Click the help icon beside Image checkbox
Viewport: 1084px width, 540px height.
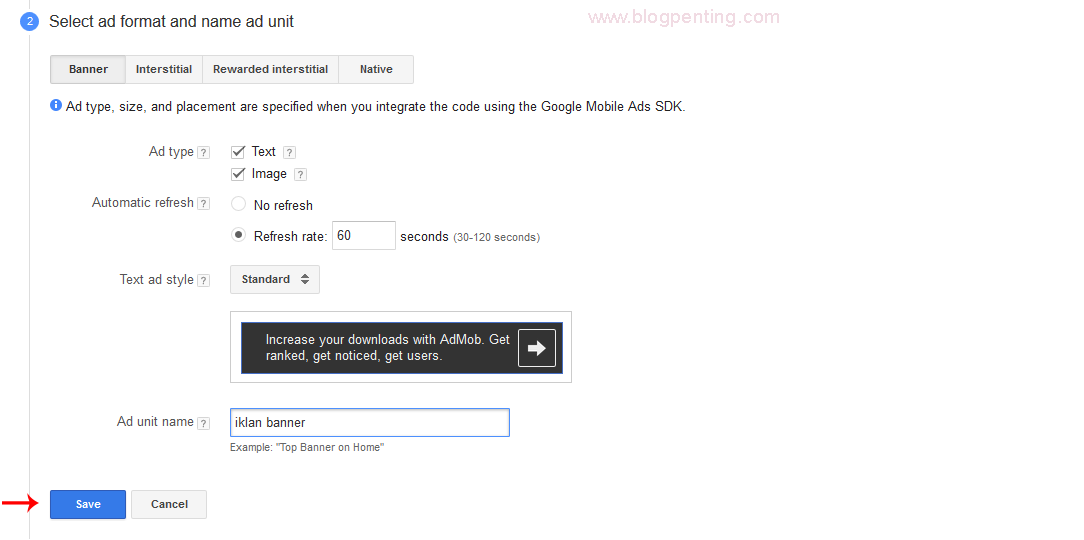[x=300, y=175]
